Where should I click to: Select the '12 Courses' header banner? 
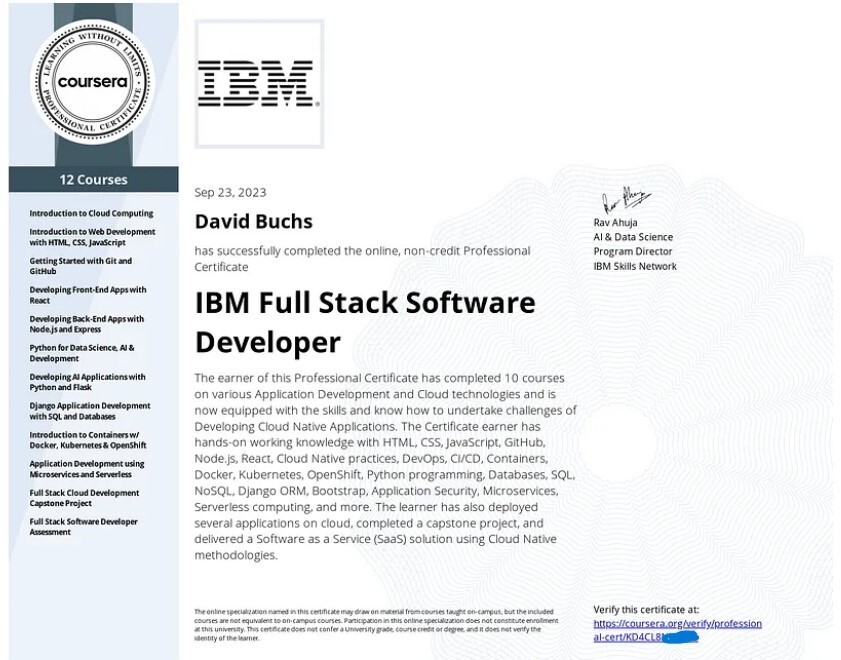[x=95, y=179]
